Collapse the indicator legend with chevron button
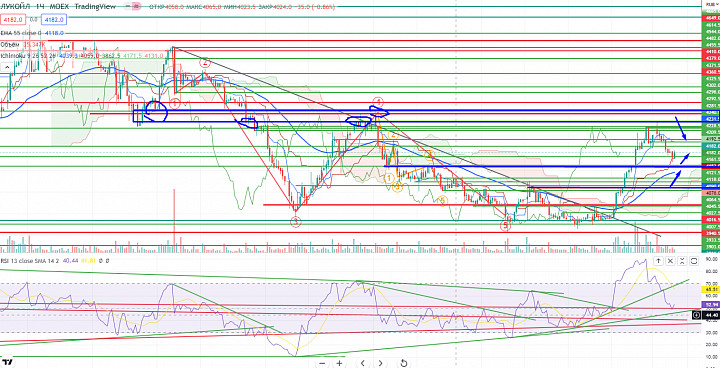This screenshot has width=720, height=368. (x=6, y=67)
